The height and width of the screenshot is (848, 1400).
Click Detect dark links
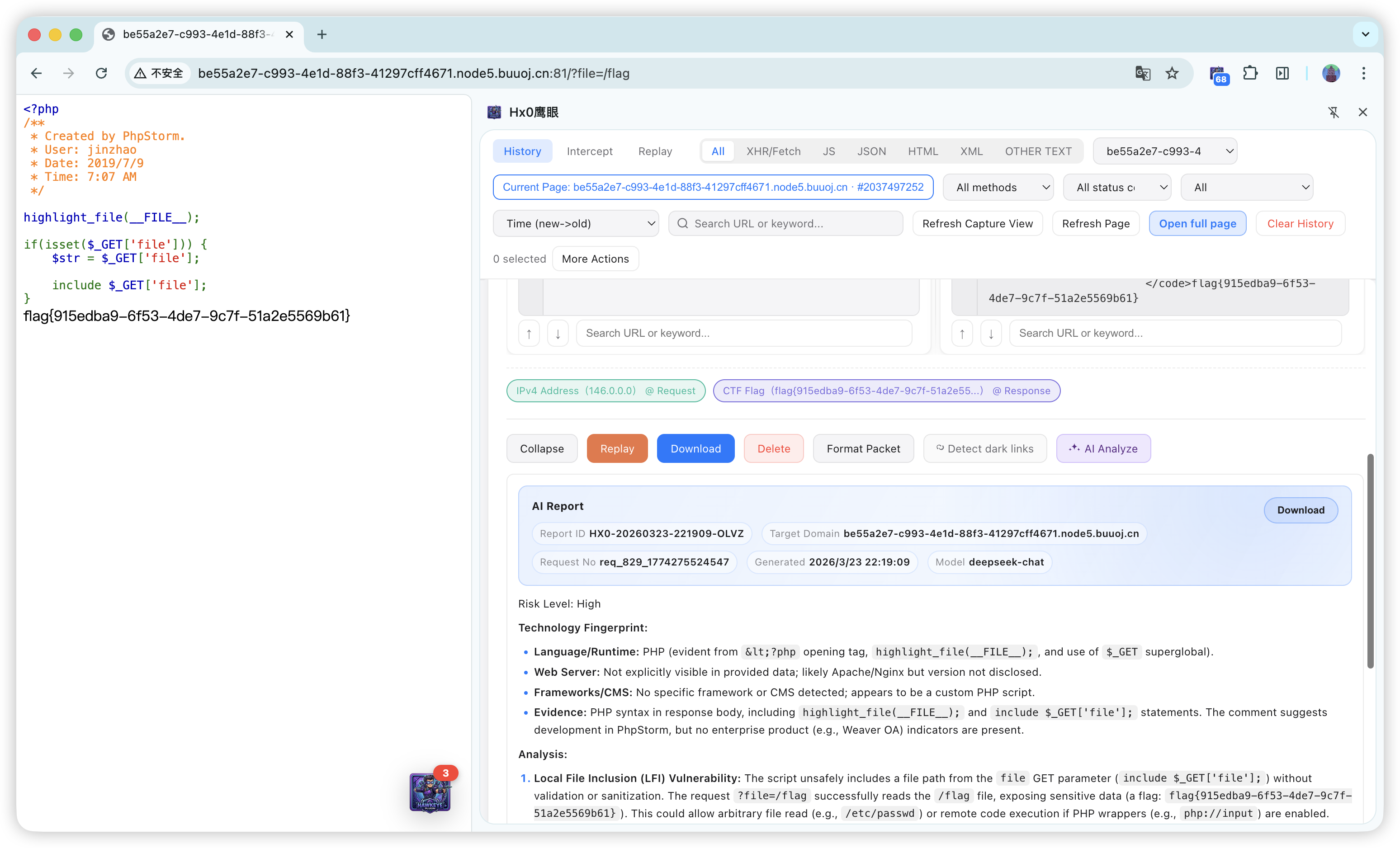[x=985, y=449]
